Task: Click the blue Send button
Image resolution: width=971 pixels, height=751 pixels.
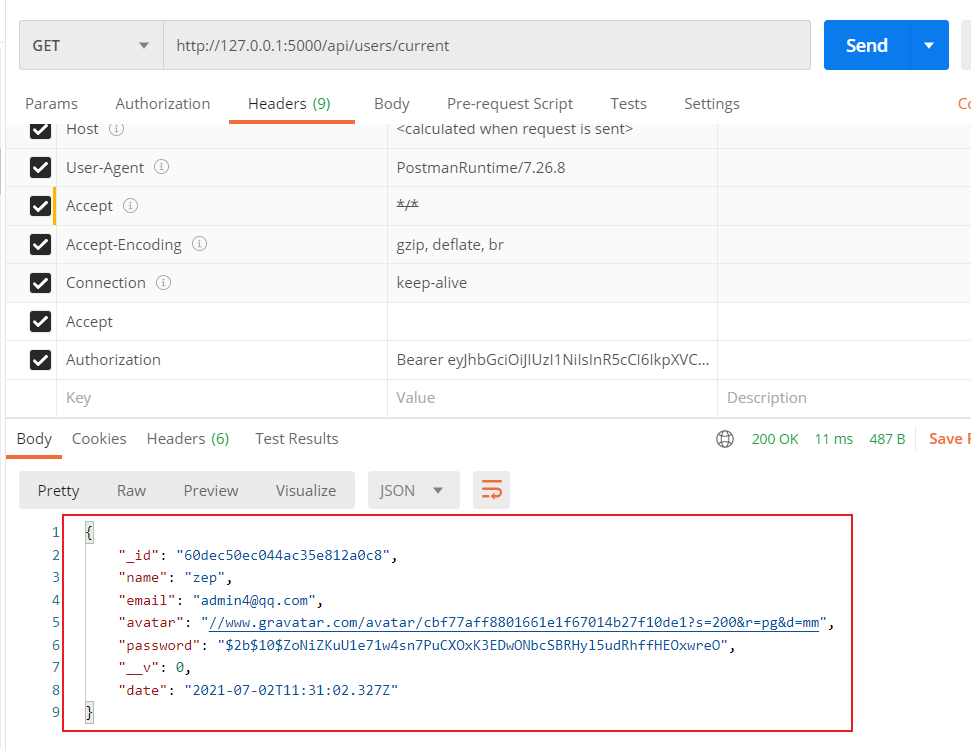Action: pyautogui.click(x=867, y=45)
